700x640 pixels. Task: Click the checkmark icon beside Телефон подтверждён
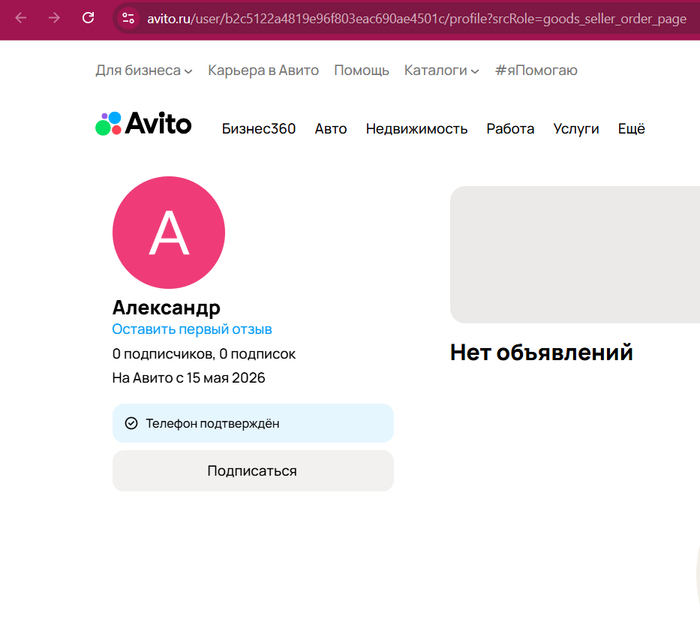point(131,423)
